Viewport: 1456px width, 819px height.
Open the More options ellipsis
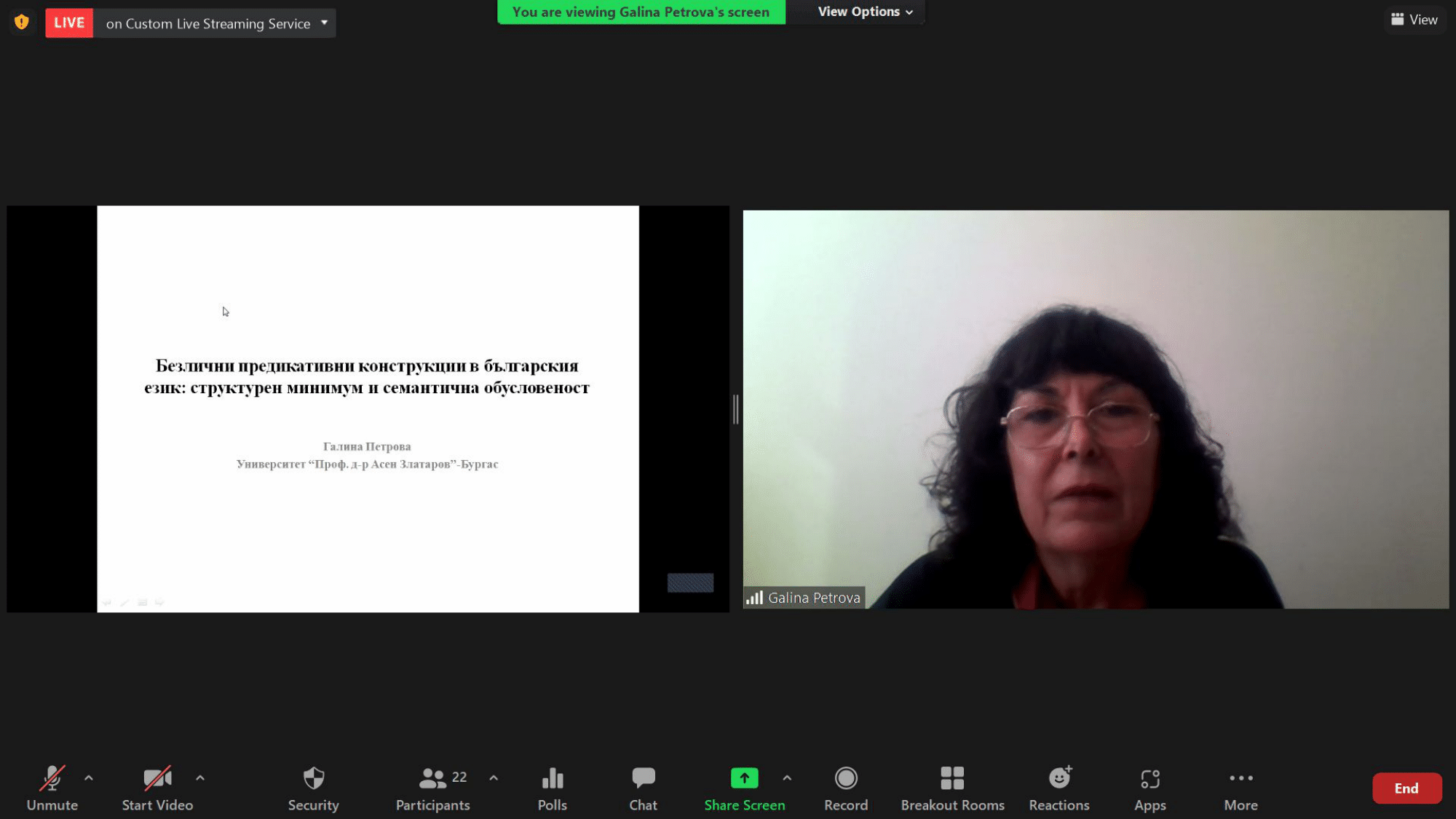tap(1241, 788)
